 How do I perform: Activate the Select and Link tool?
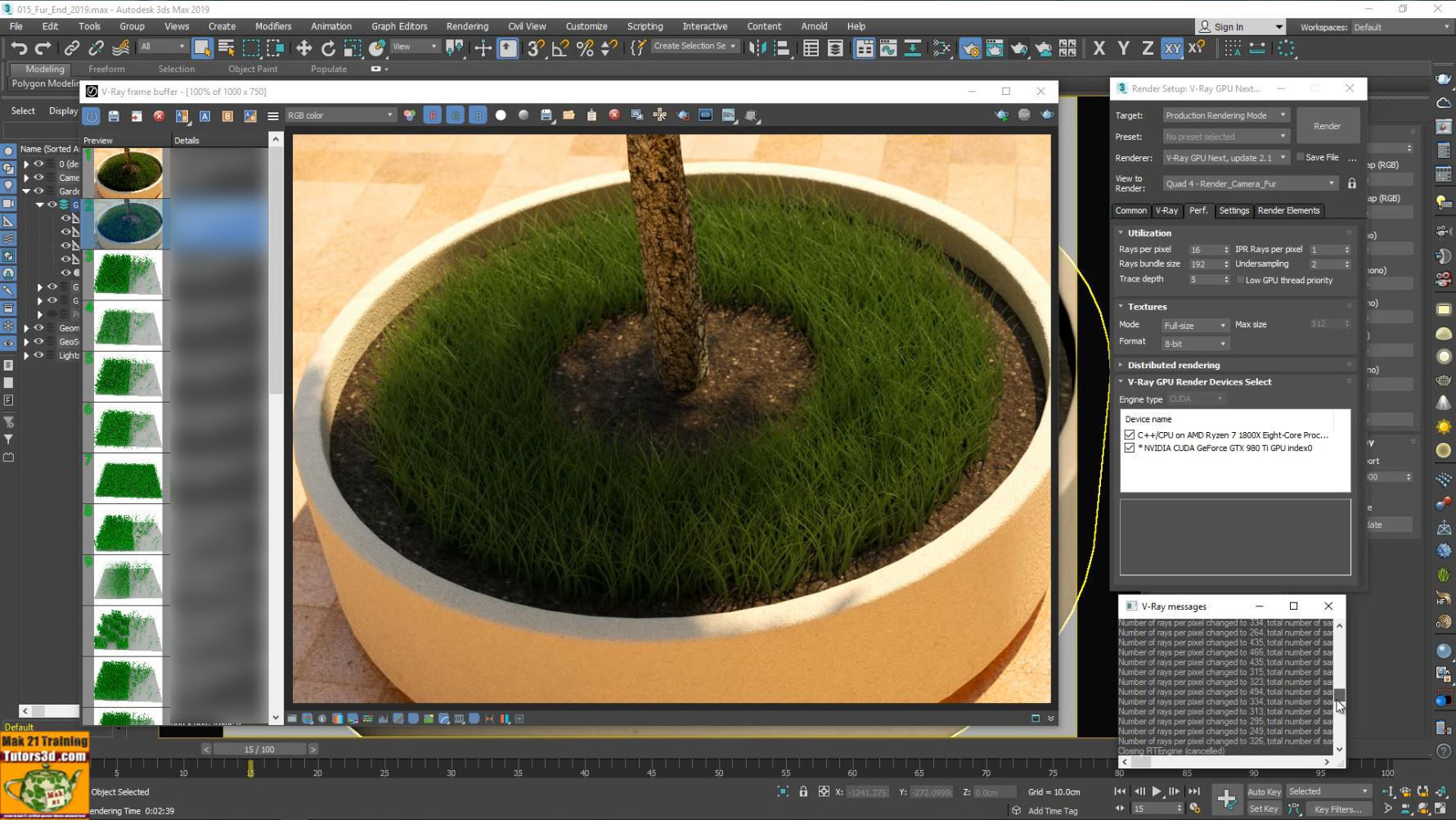pos(72,48)
